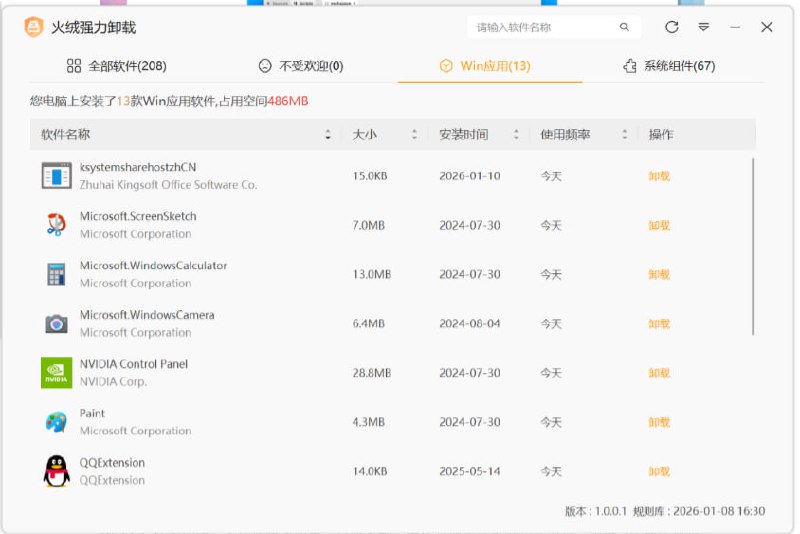Viewport: 800px width, 534px height.
Task: Minimize the uninstaller window
Action: [735, 27]
